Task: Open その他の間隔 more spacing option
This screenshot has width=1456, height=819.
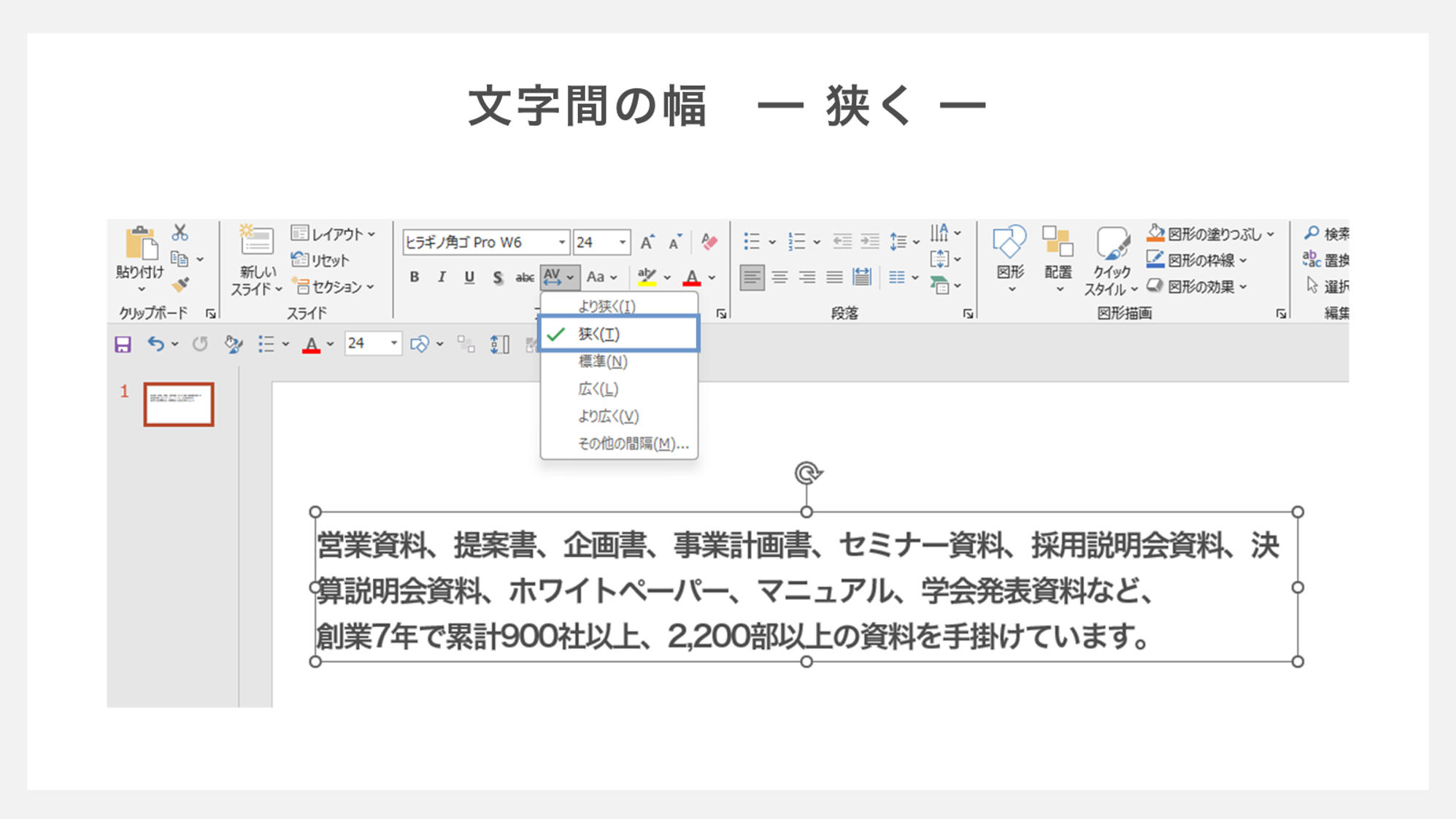Action: [619, 444]
